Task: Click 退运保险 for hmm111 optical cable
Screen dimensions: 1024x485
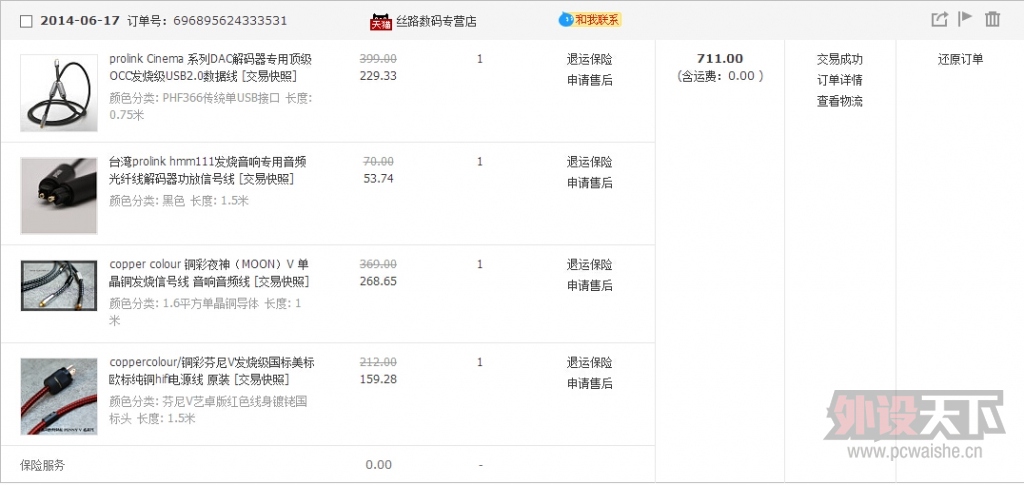Action: click(x=590, y=162)
